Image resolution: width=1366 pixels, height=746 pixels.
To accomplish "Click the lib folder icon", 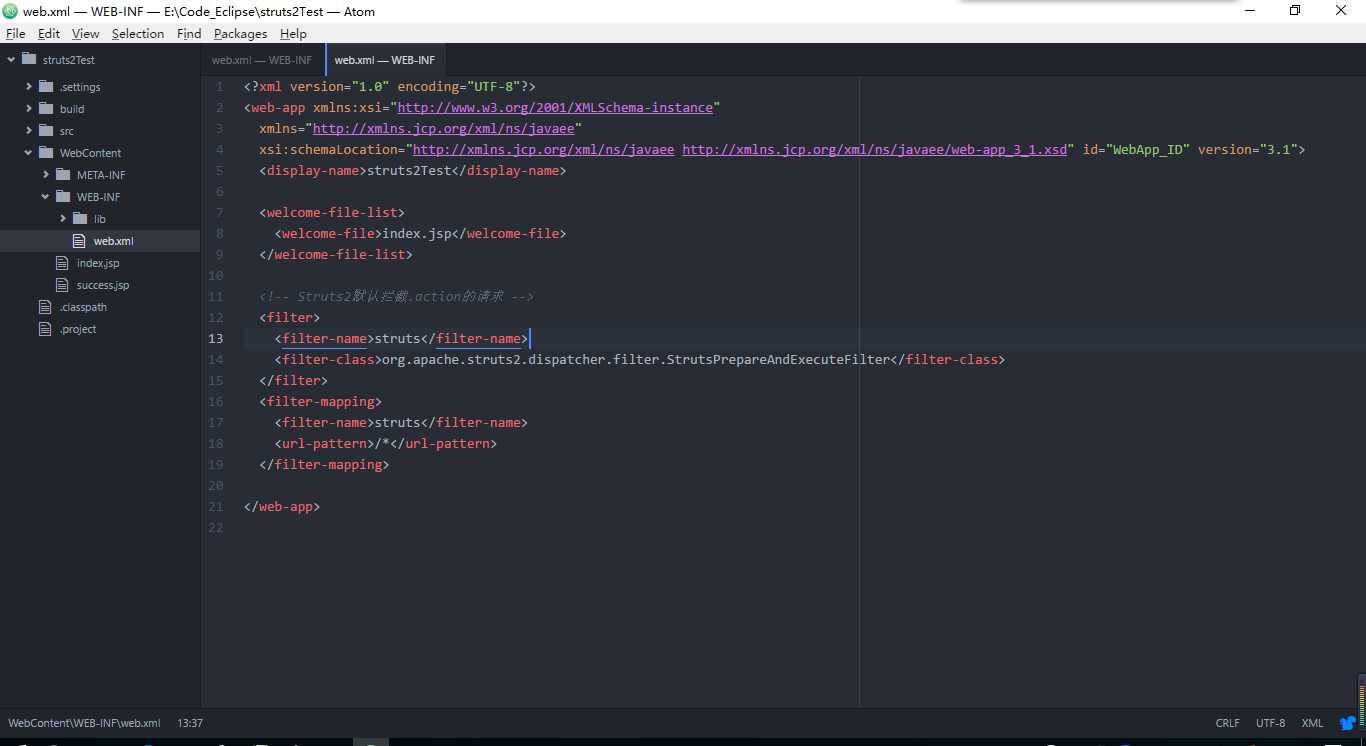I will point(80,218).
